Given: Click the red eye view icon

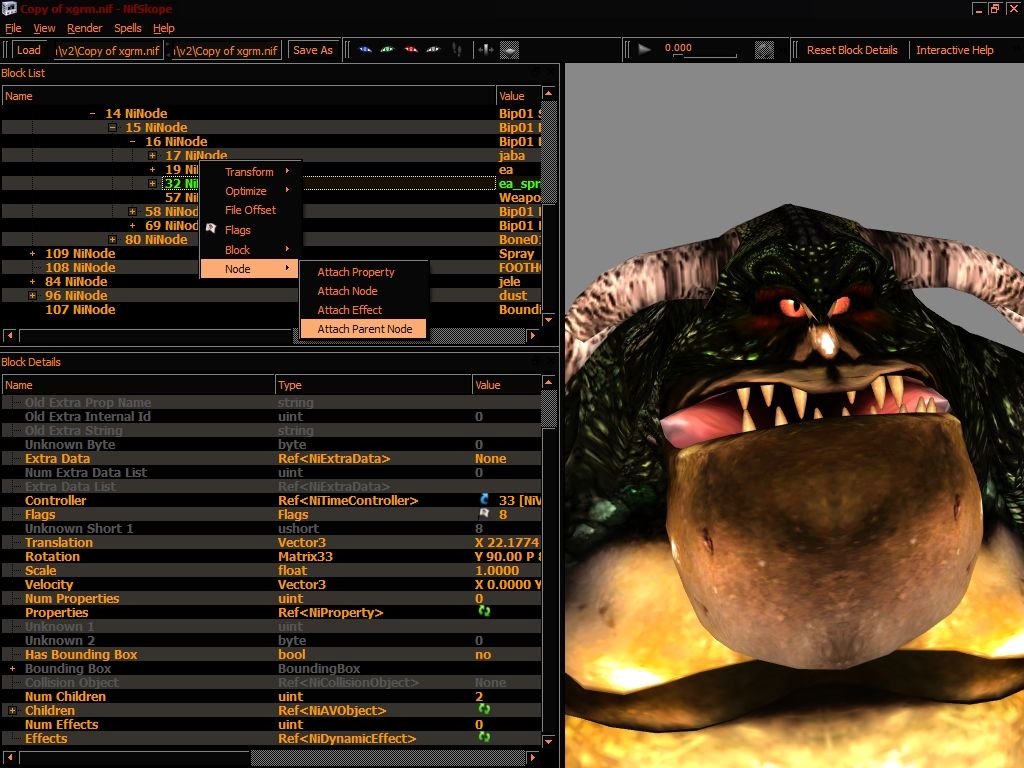Looking at the screenshot, I should pos(411,50).
